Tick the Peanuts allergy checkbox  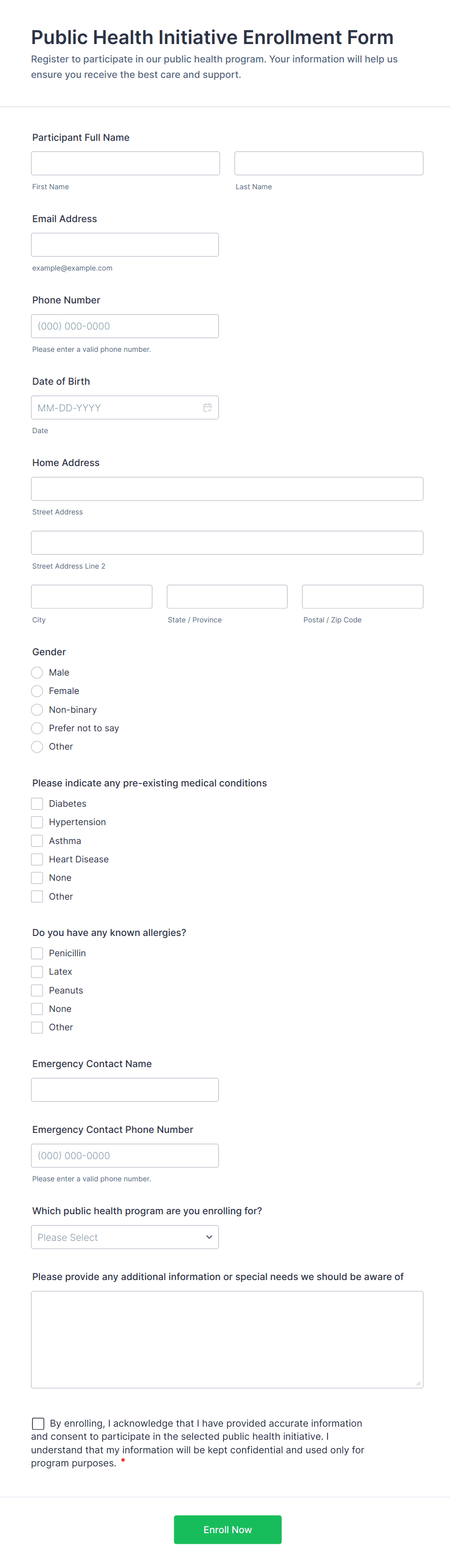point(37,990)
